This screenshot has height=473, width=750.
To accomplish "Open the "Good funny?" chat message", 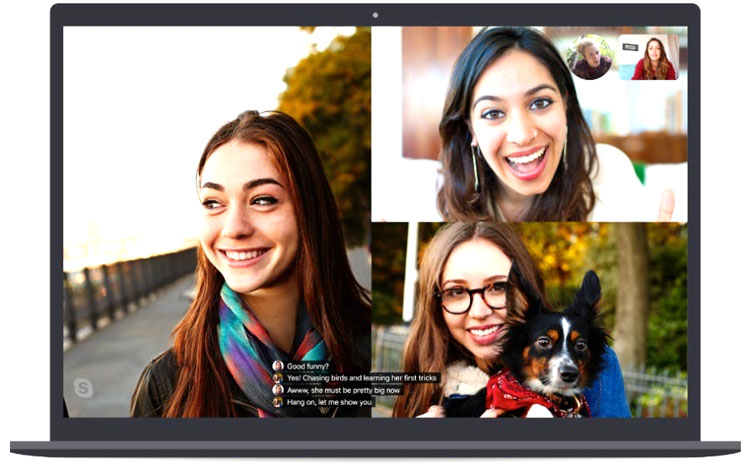I will [309, 366].
